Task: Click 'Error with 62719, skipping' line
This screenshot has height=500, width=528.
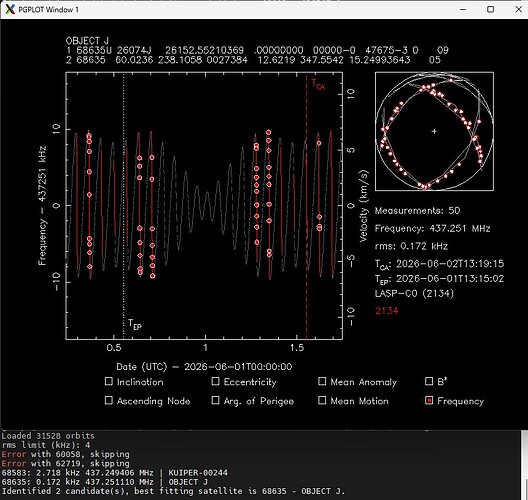Action: click(65, 463)
